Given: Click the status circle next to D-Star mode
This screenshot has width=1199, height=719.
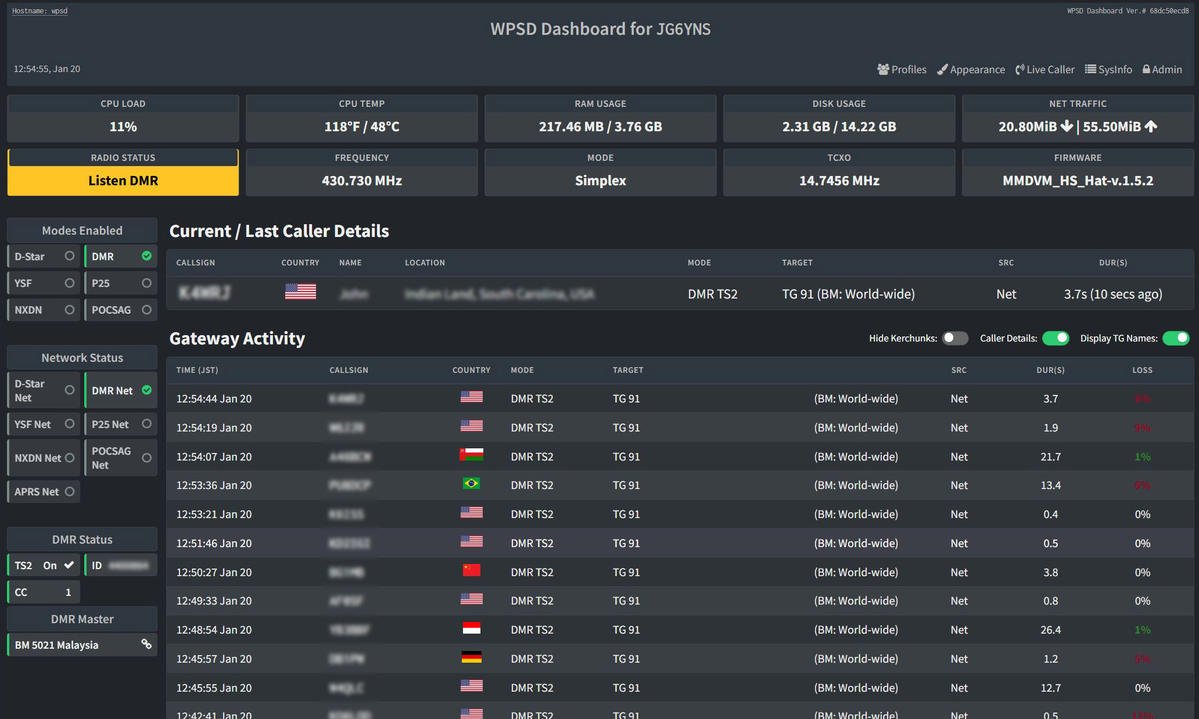Looking at the screenshot, I should pos(70,256).
